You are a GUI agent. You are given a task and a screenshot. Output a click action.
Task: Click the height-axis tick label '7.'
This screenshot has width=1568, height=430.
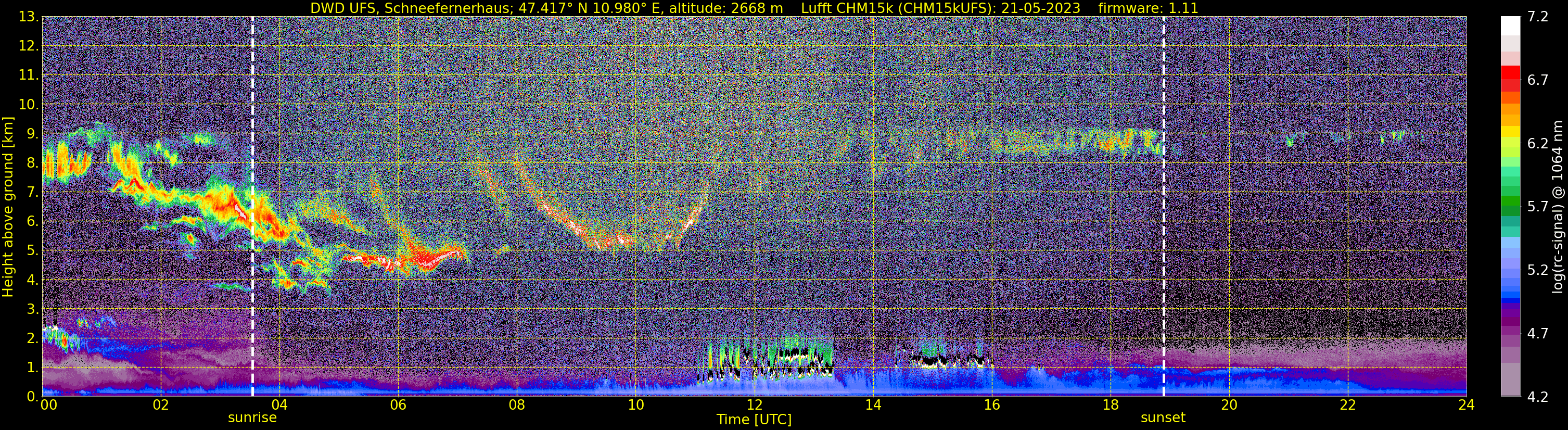(x=33, y=192)
